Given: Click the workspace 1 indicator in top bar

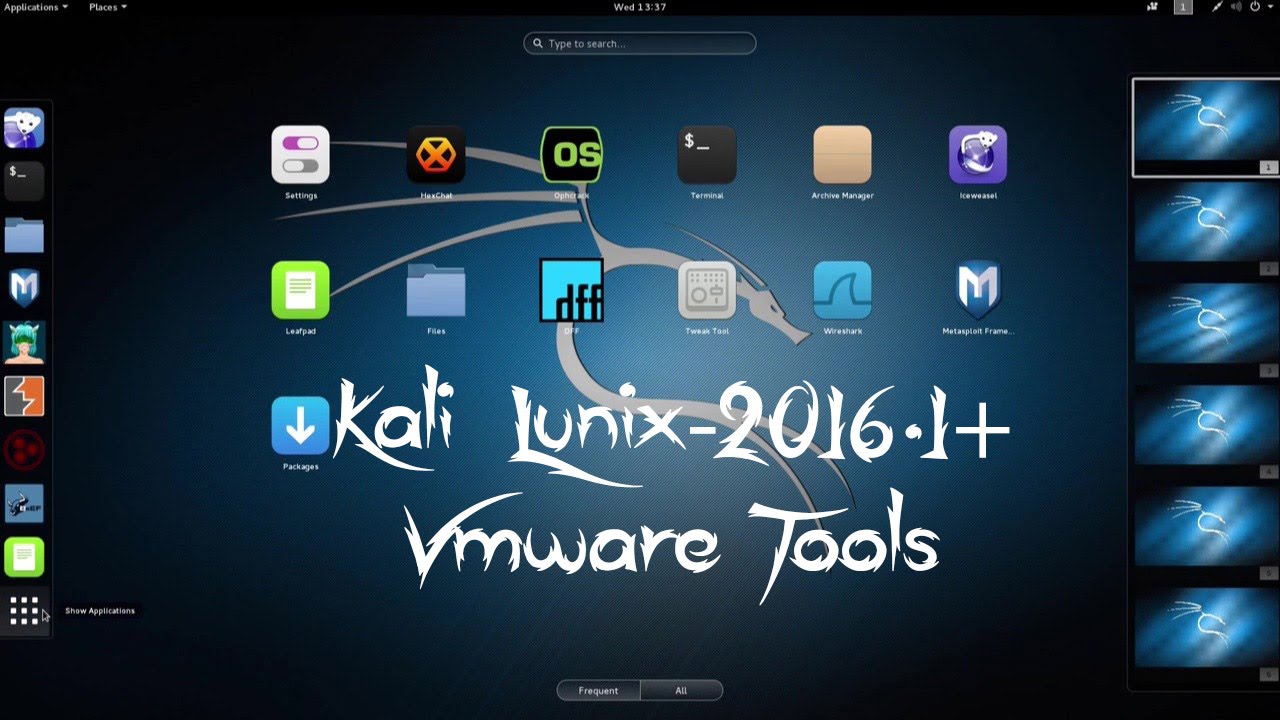Looking at the screenshot, I should click(x=1183, y=7).
